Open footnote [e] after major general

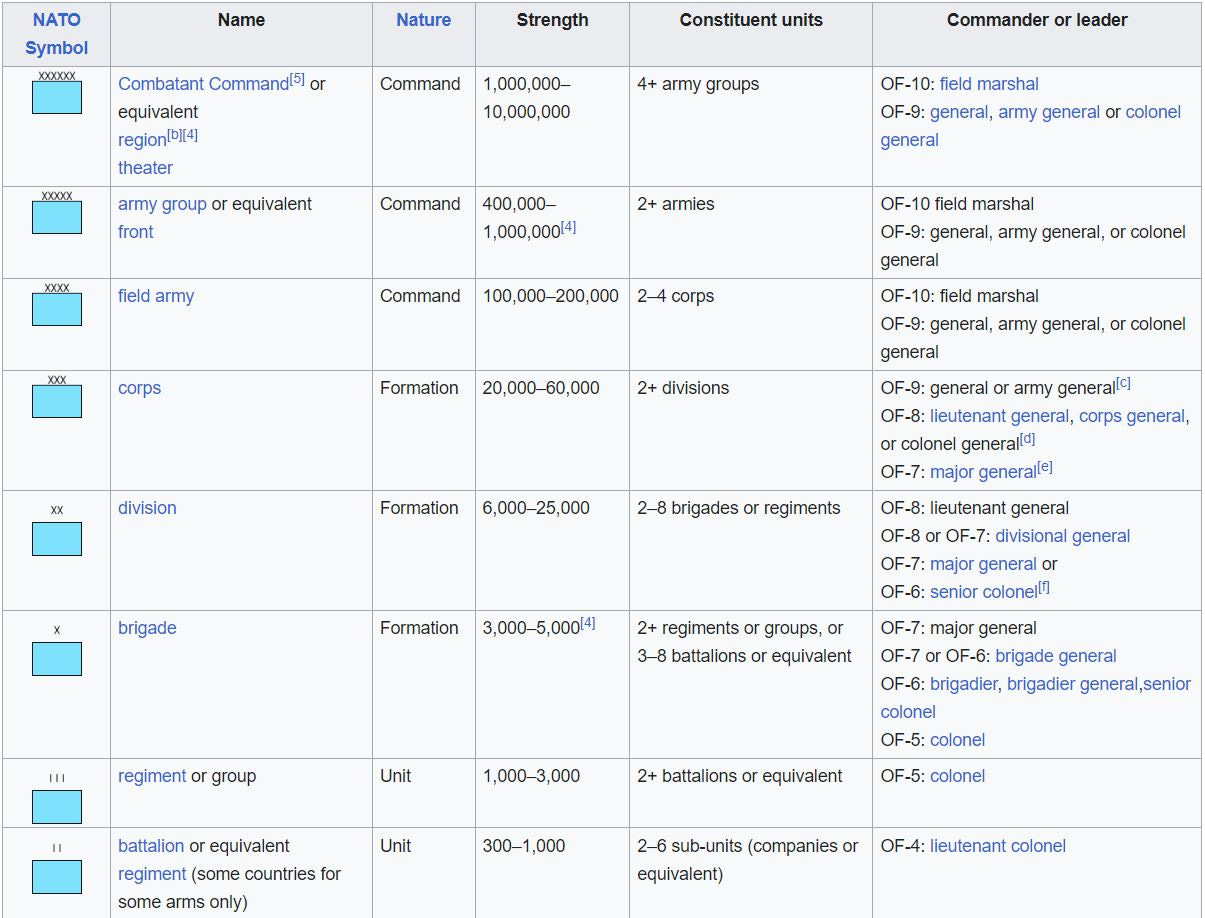coord(1045,467)
